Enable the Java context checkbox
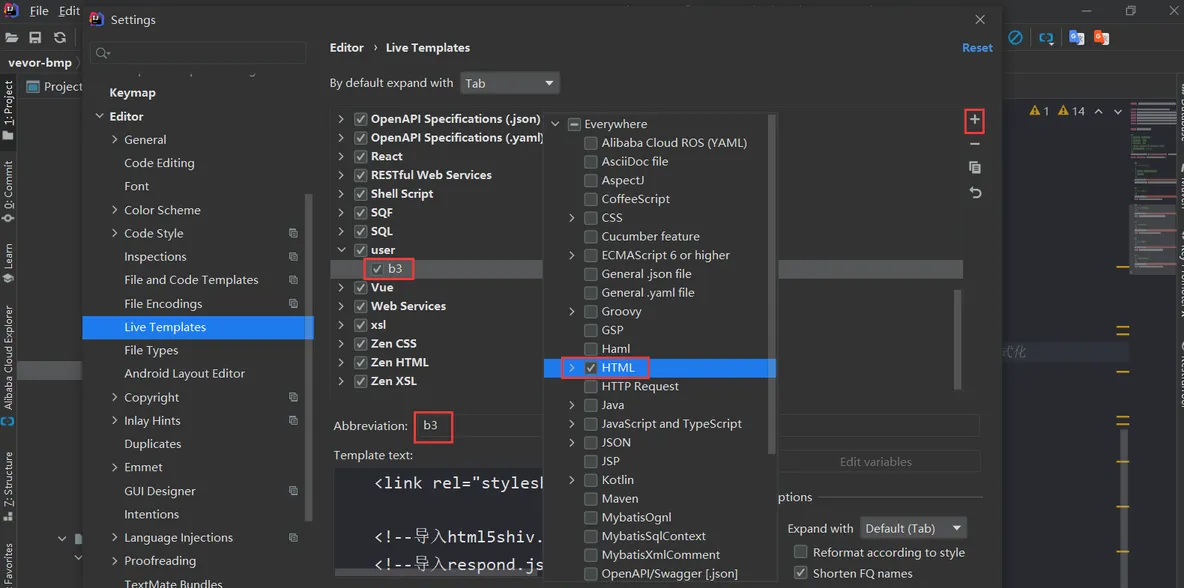 [591, 405]
